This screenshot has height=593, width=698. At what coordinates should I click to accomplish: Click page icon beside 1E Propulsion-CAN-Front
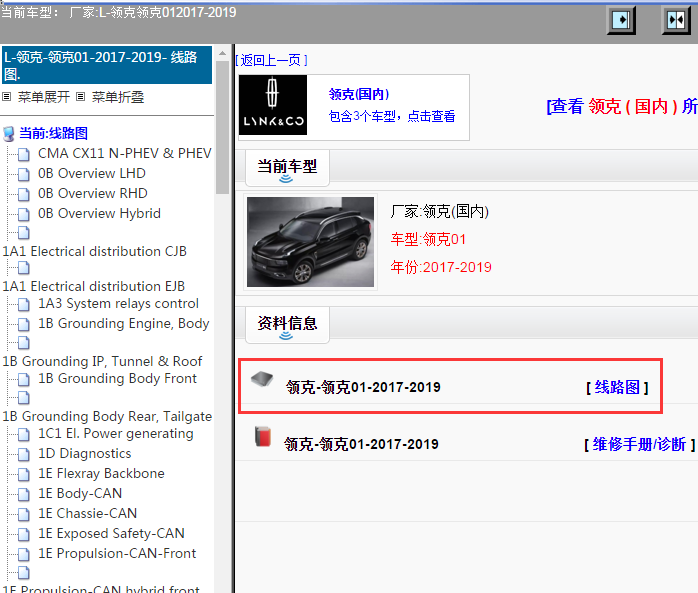pyautogui.click(x=24, y=554)
